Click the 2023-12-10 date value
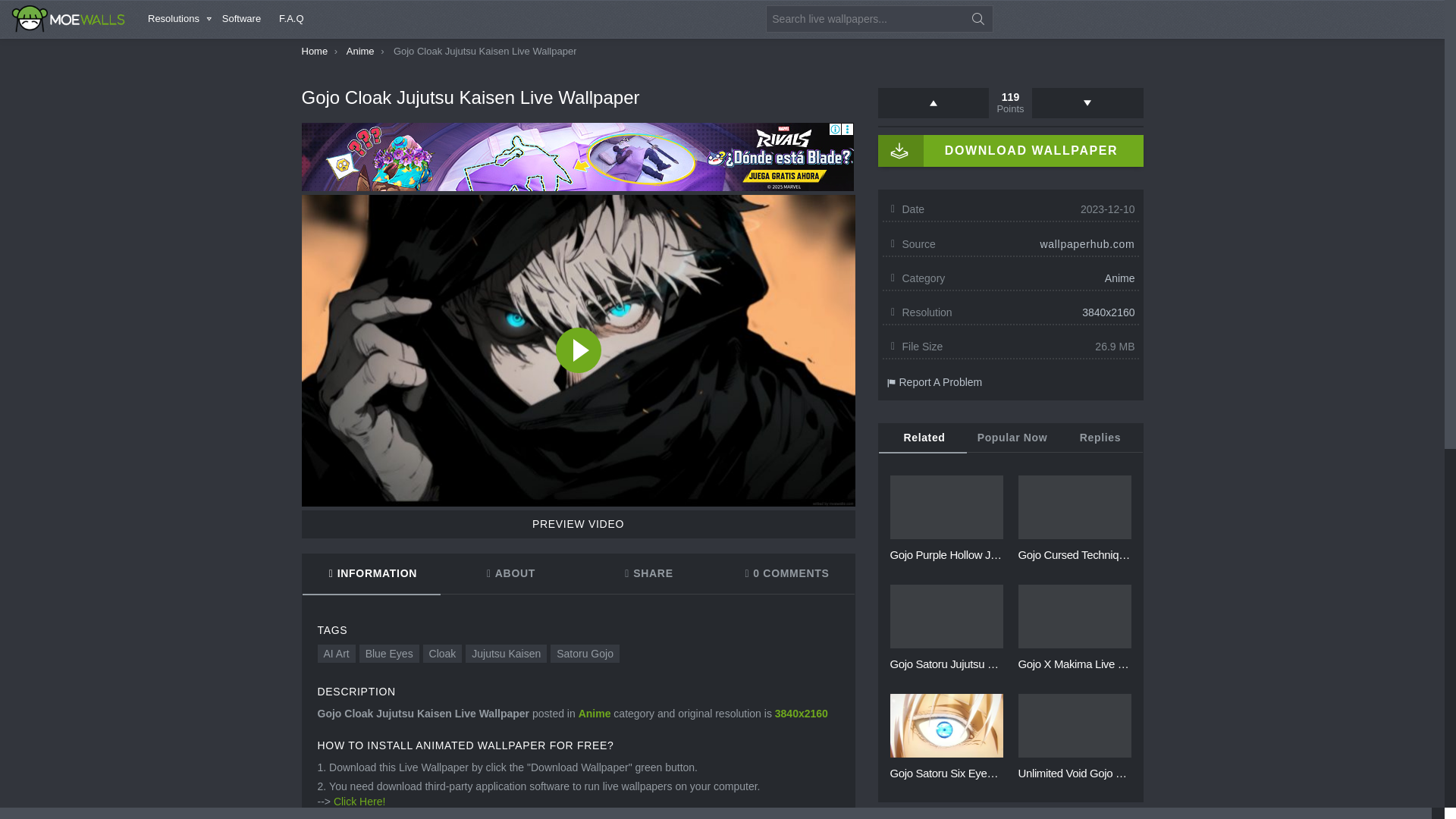Screen dimensions: 1456x819 1107,209
